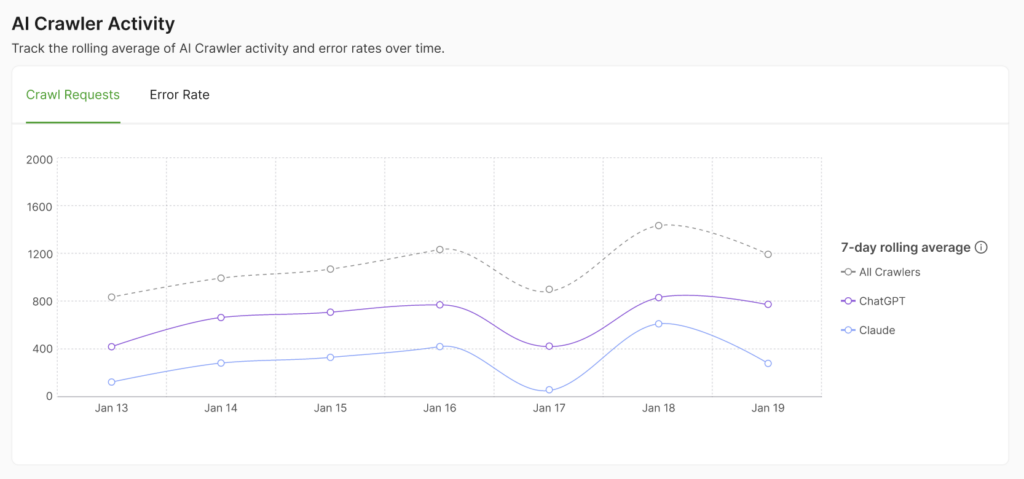The height and width of the screenshot is (479, 1024).
Task: Toggle the ChatGPT legend entry
Action: tap(873, 301)
